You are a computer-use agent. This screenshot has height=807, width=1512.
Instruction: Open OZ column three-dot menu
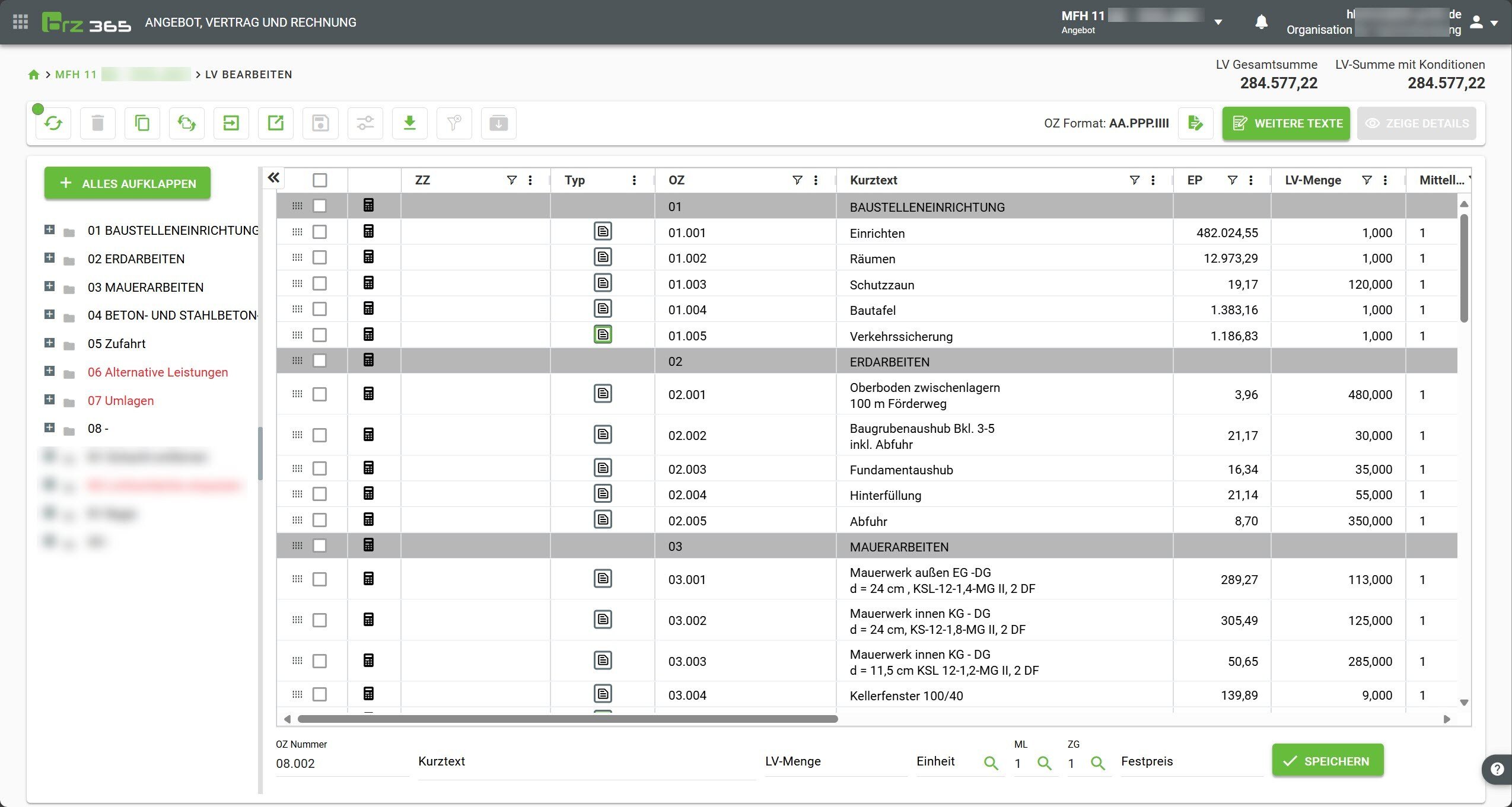[816, 180]
